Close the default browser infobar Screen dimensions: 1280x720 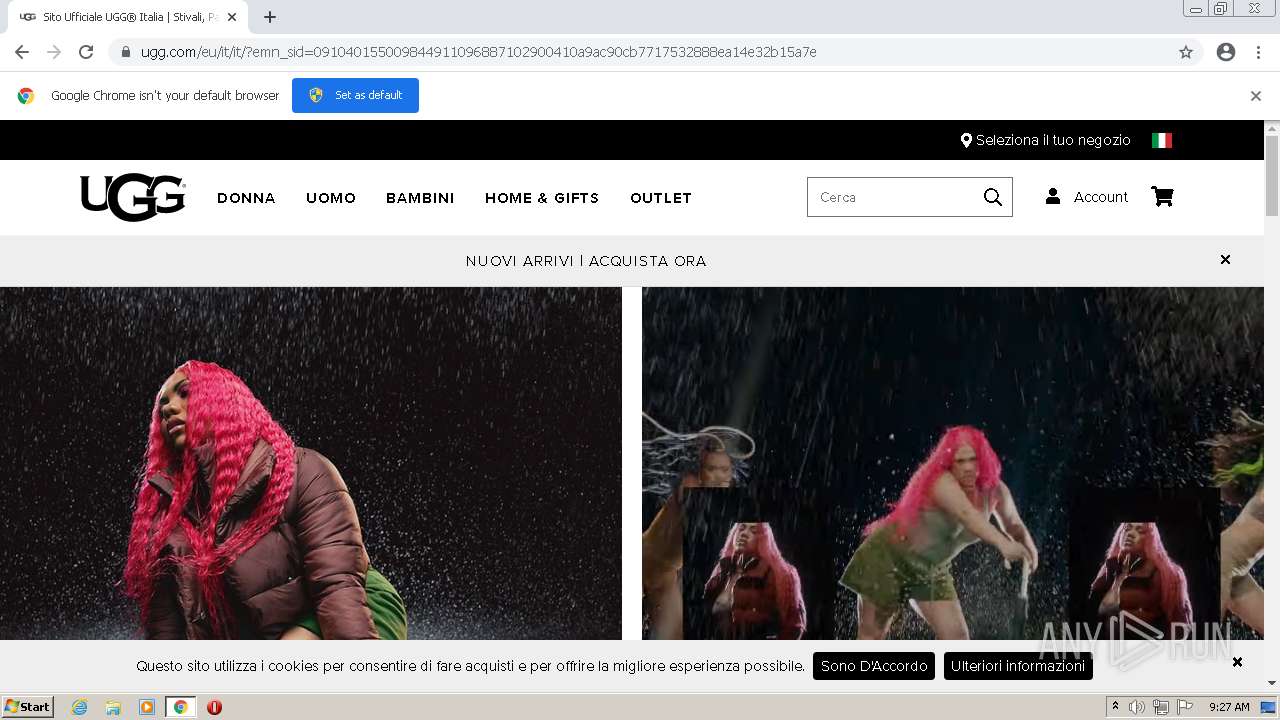click(x=1256, y=96)
